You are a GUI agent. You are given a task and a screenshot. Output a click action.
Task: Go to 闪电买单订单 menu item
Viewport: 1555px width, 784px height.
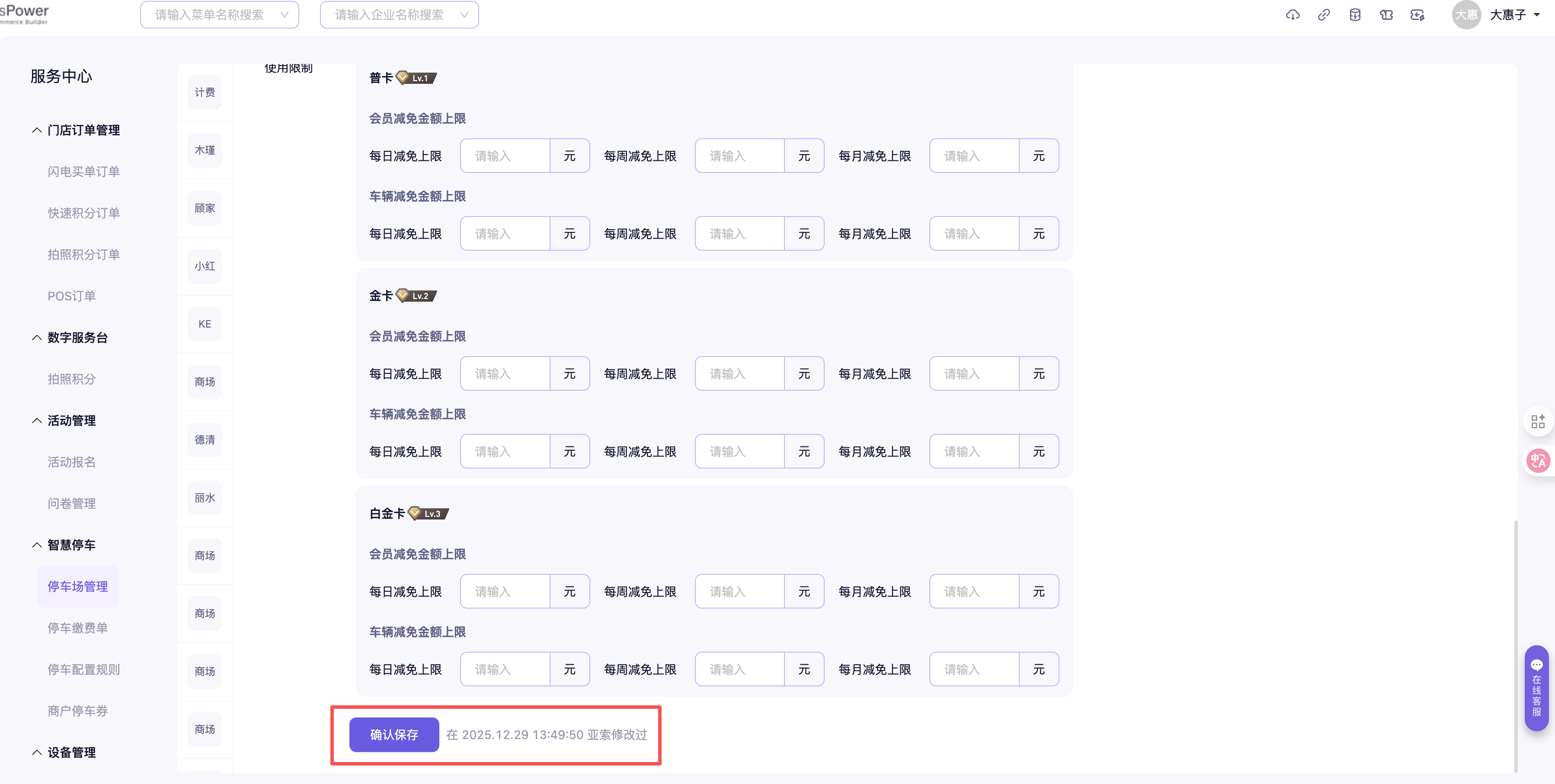coord(83,172)
